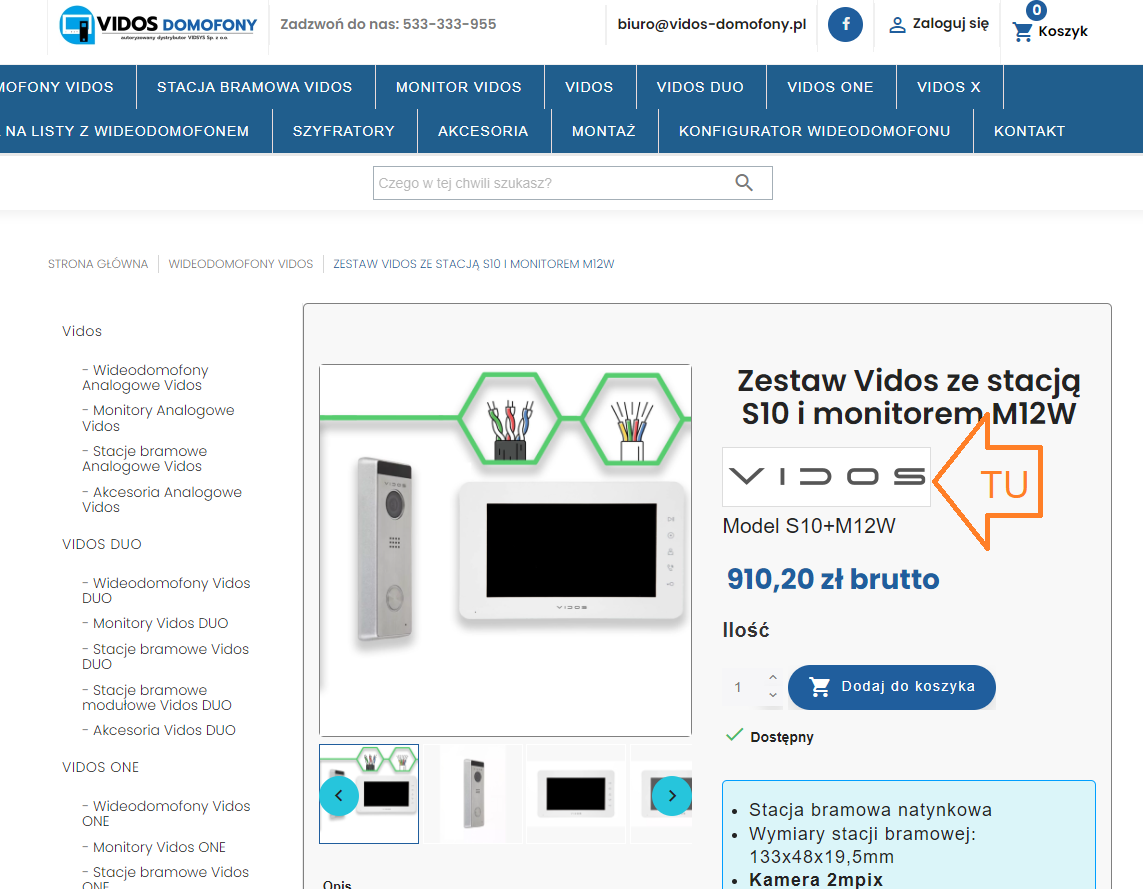
Task: Show previous product thumbnail with left arrow
Action: click(338, 796)
